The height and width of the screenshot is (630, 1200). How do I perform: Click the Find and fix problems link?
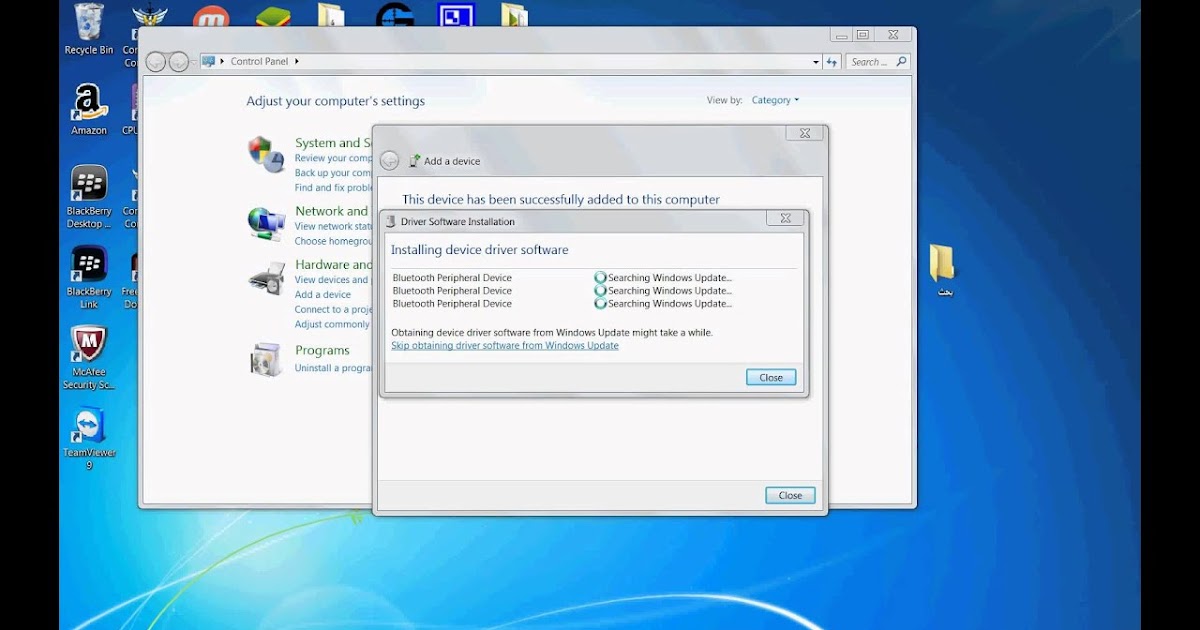[x=334, y=188]
